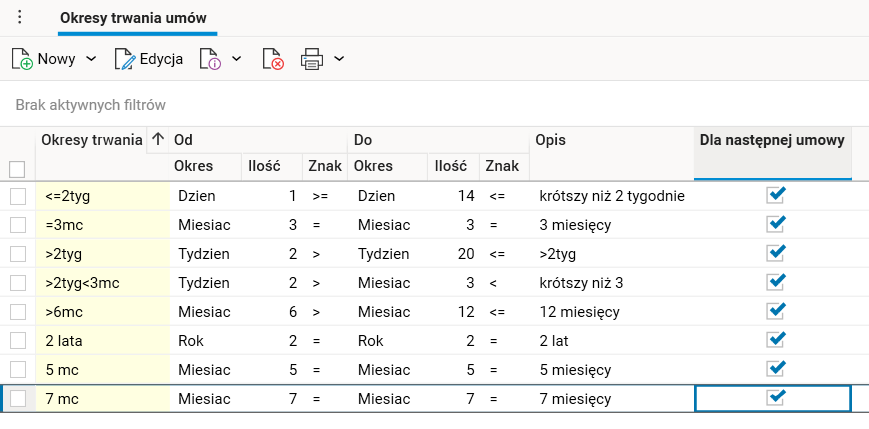
Task: Click the Dla następnej umowy column header
Action: click(x=771, y=140)
